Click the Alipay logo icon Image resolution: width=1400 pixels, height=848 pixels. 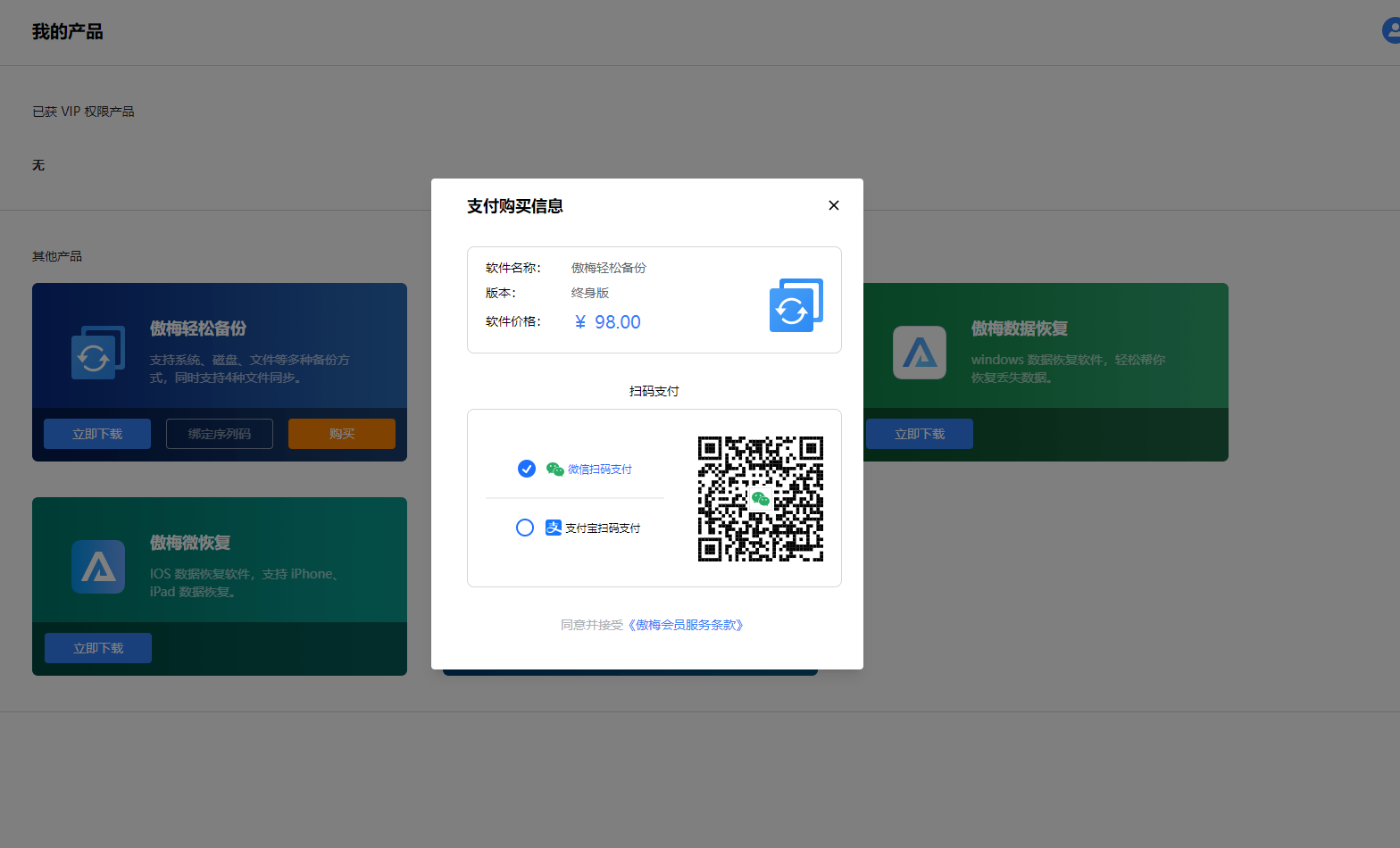tap(554, 528)
